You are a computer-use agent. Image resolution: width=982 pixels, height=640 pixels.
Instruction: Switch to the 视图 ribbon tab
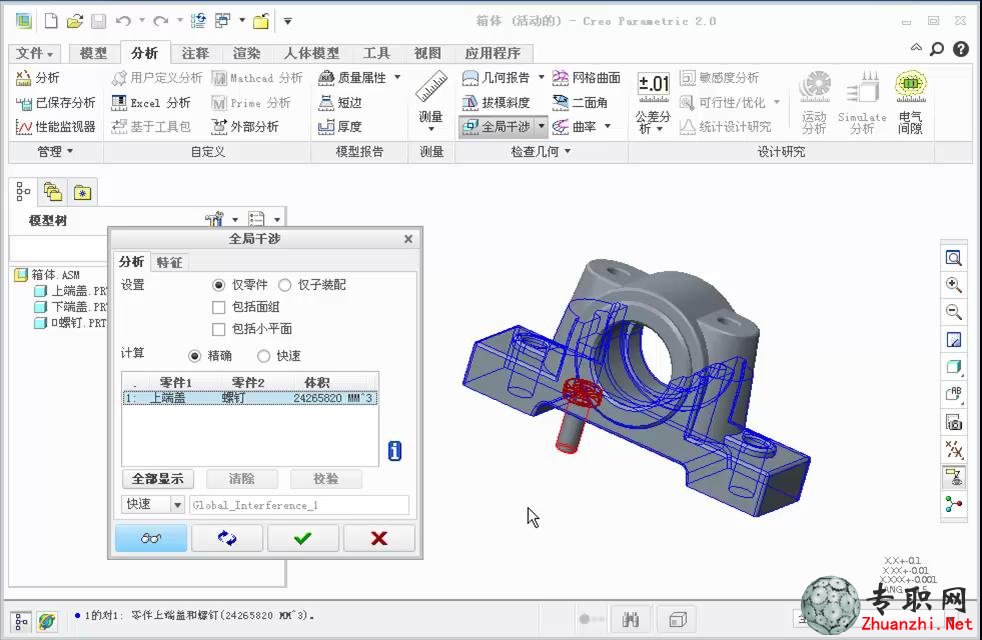(428, 53)
